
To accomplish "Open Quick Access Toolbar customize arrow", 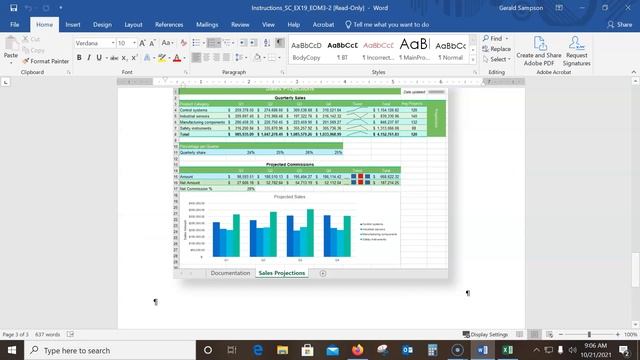I will coord(60,8).
